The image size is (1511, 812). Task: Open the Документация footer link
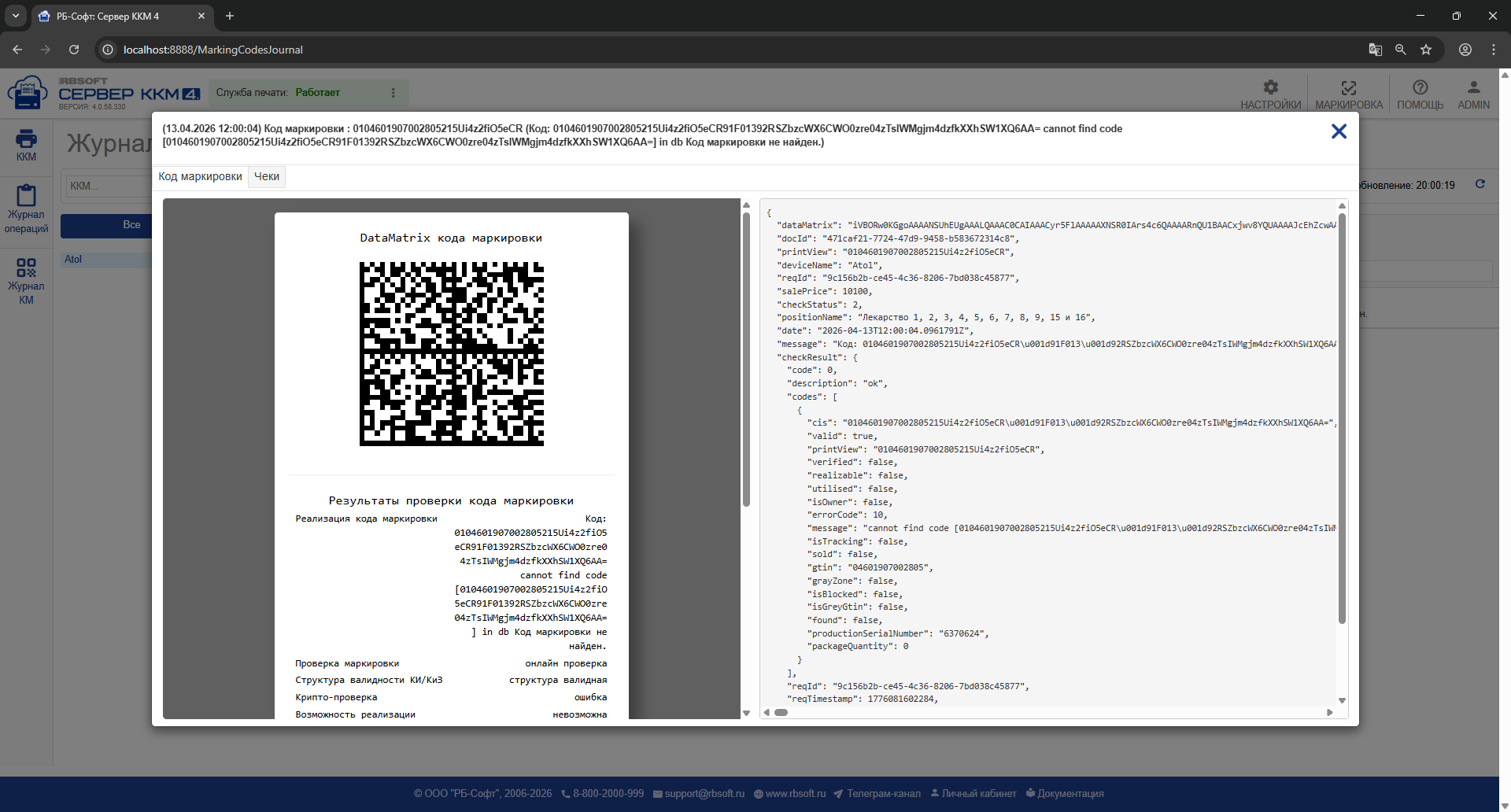click(x=1065, y=793)
